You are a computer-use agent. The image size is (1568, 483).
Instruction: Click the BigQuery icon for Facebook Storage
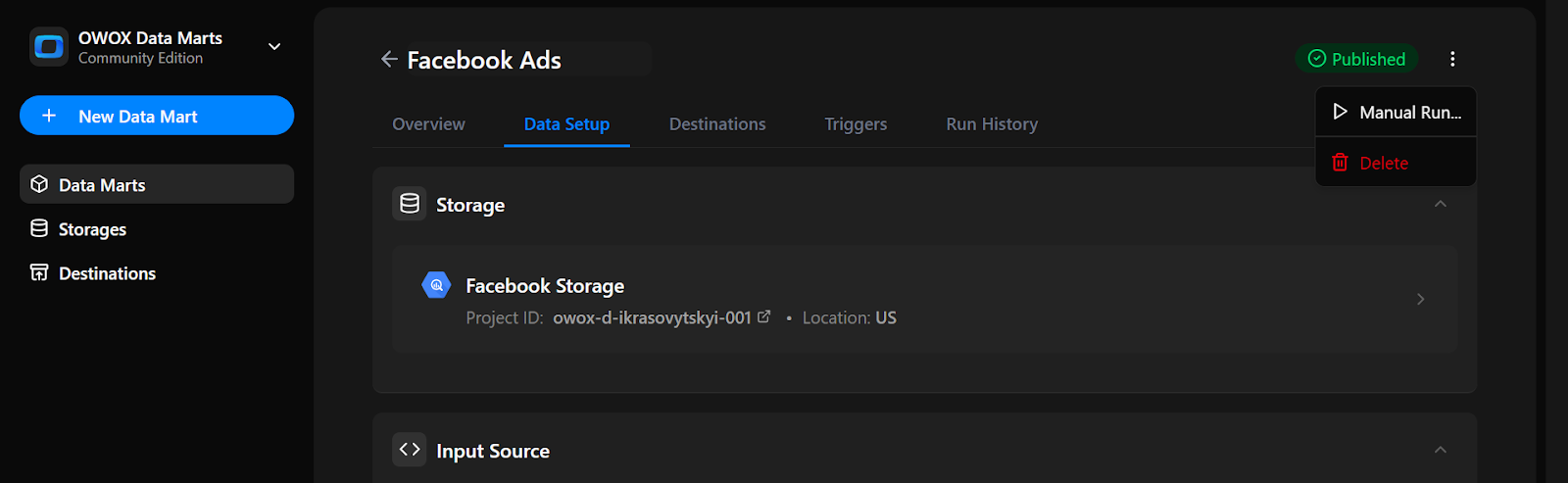(x=436, y=285)
